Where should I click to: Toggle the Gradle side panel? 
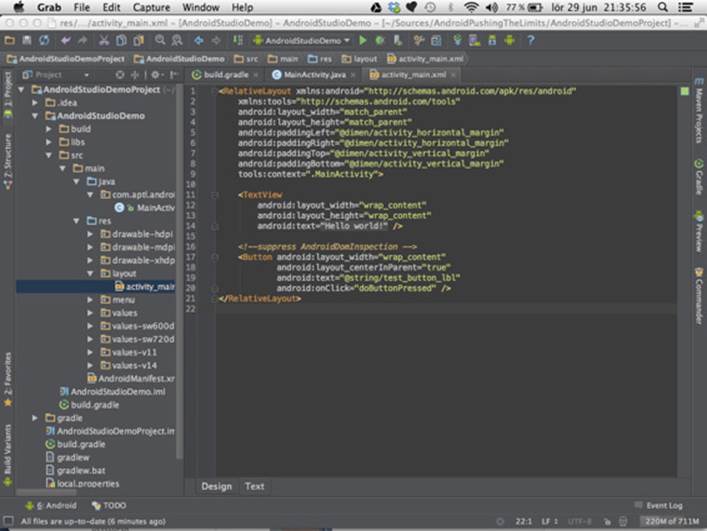click(x=698, y=176)
